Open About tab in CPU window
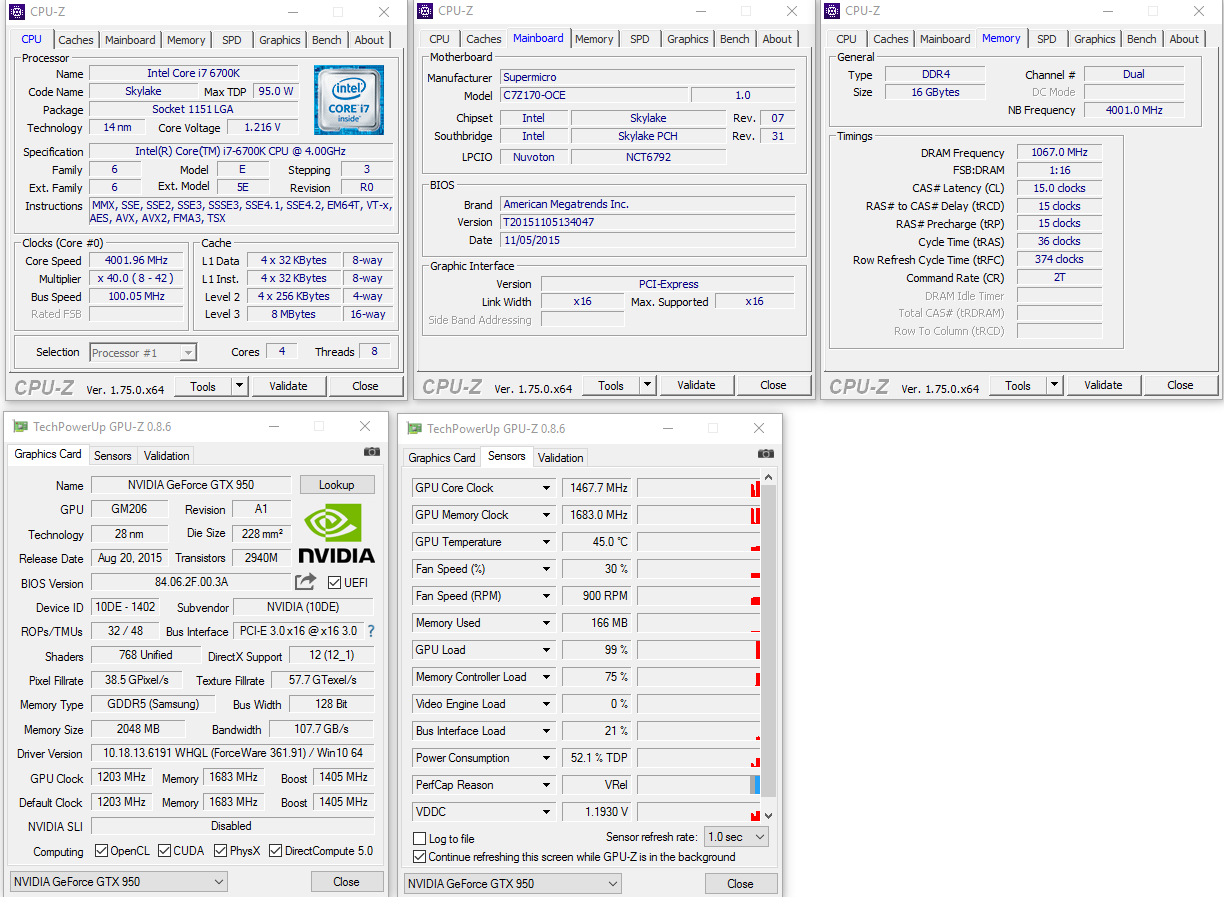This screenshot has height=897, width=1224. click(369, 40)
